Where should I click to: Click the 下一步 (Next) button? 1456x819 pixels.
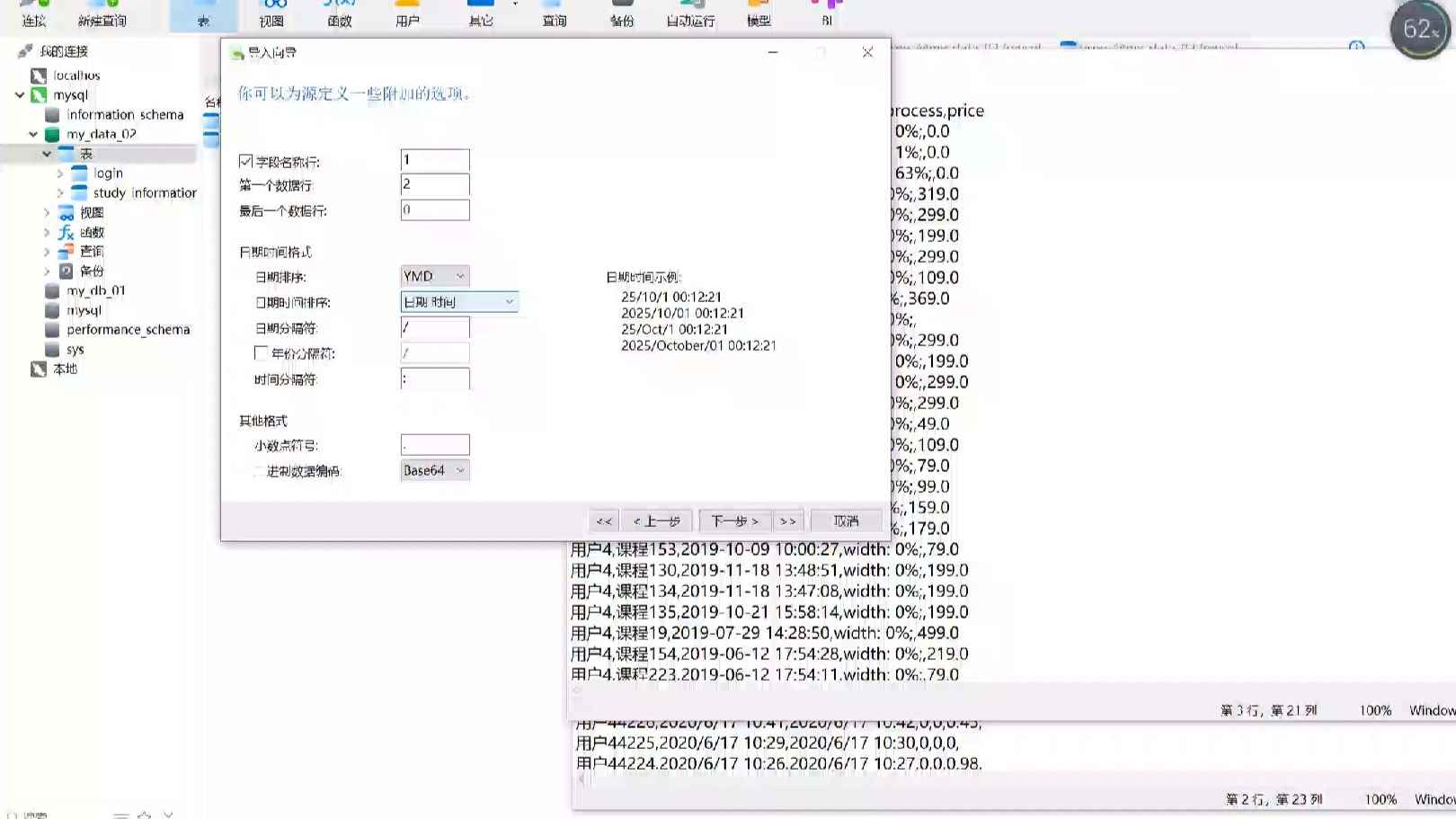click(734, 521)
